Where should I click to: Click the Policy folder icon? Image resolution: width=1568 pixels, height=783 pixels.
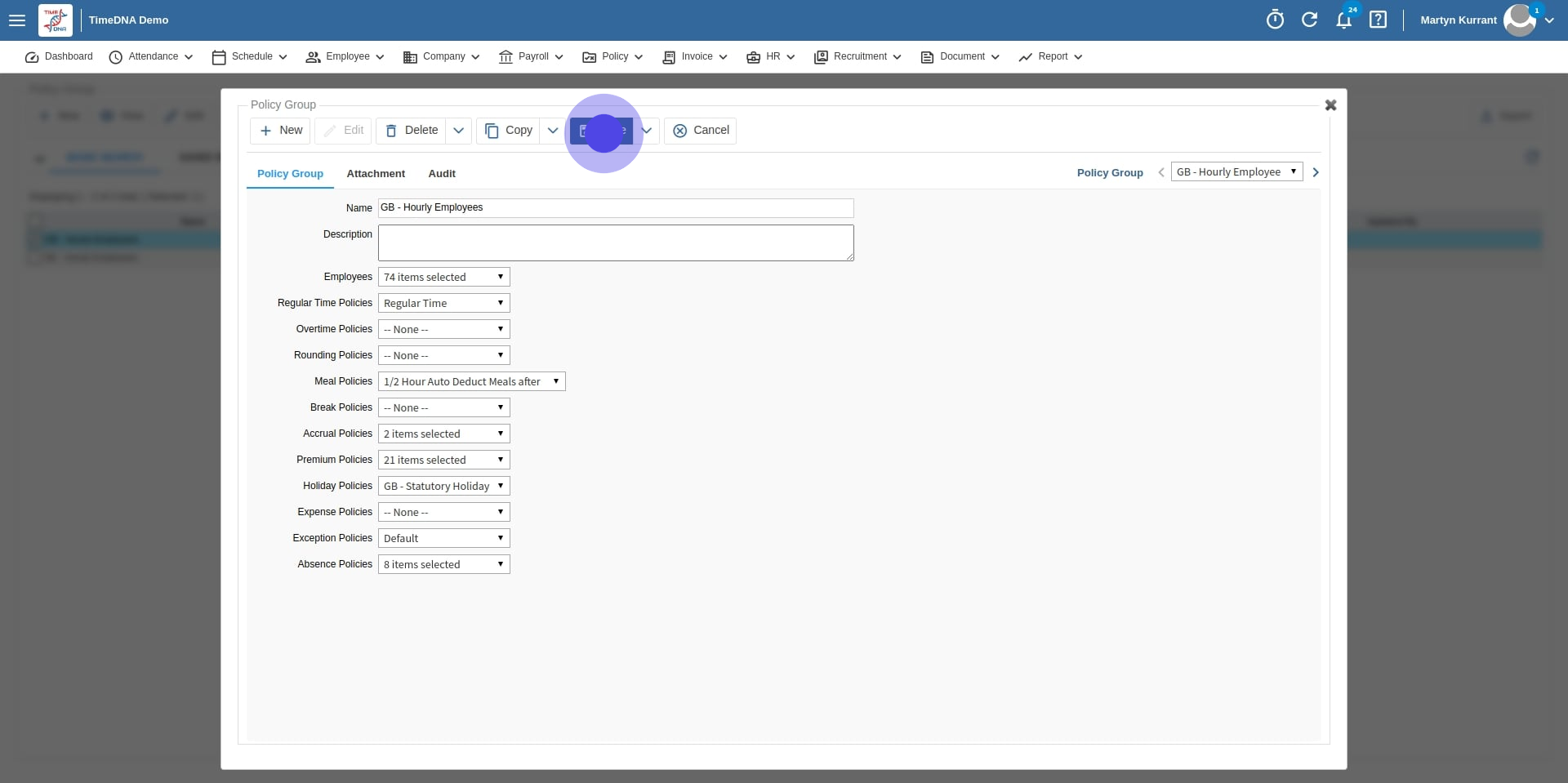click(589, 57)
